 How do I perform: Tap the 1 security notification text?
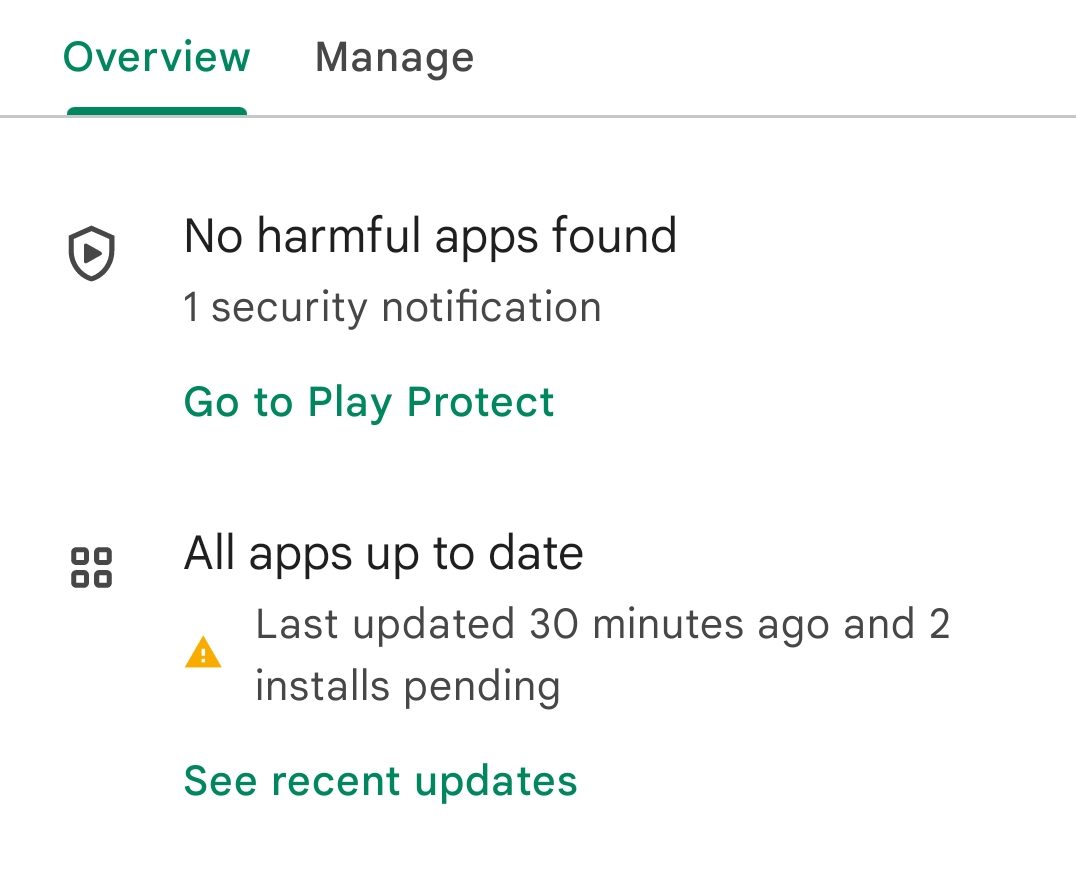[x=392, y=307]
